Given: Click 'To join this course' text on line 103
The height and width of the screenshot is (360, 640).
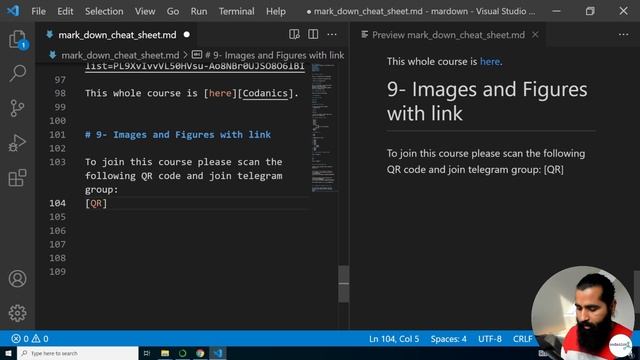Looking at the screenshot, I should [x=138, y=162].
